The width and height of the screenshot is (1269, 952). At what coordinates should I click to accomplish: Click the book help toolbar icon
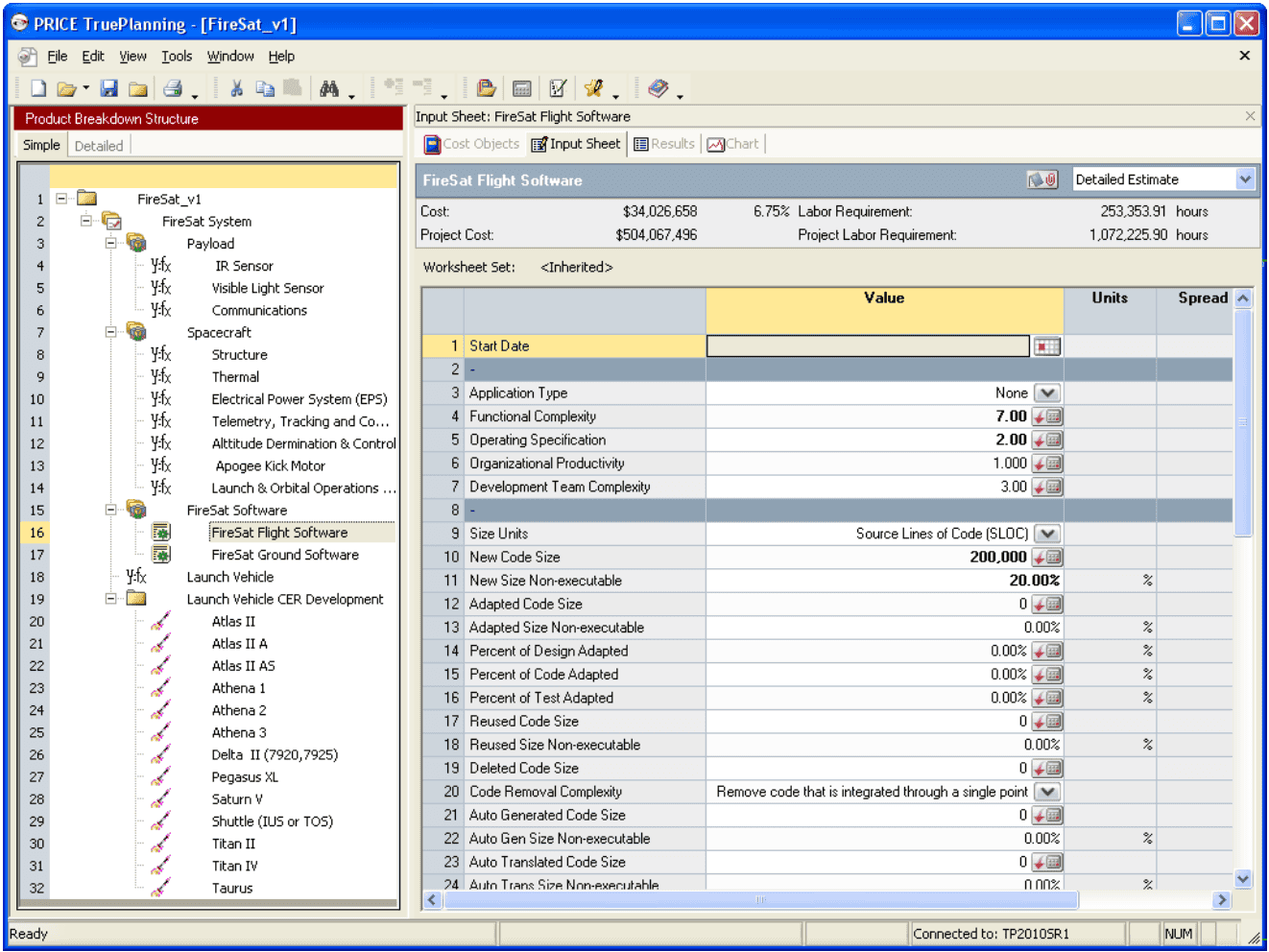pyautogui.click(x=658, y=89)
